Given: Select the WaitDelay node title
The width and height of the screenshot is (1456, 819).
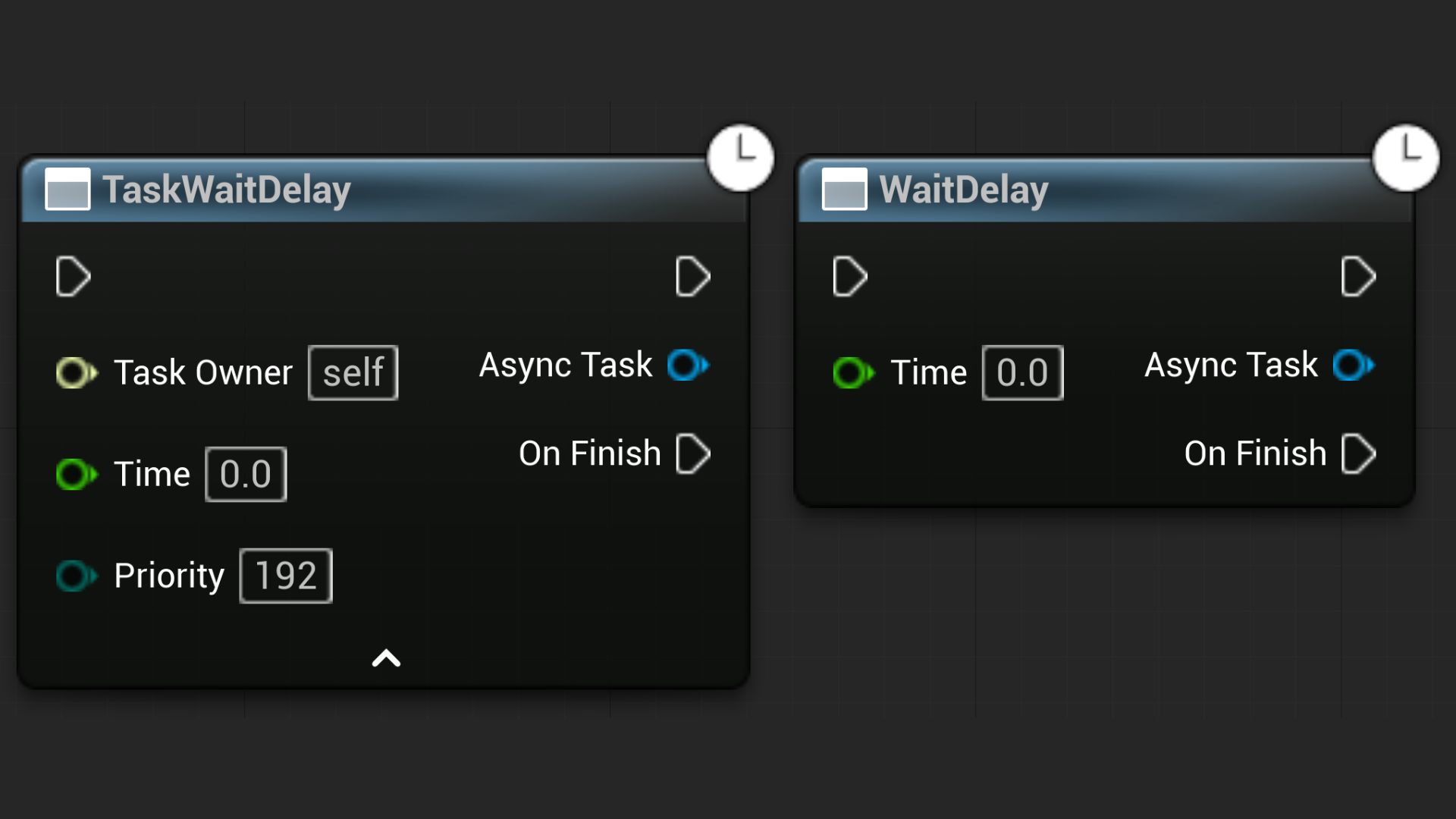Looking at the screenshot, I should (x=963, y=190).
